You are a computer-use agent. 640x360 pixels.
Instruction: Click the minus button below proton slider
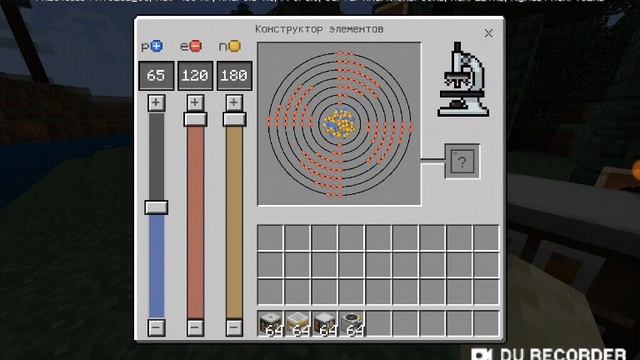tap(156, 327)
